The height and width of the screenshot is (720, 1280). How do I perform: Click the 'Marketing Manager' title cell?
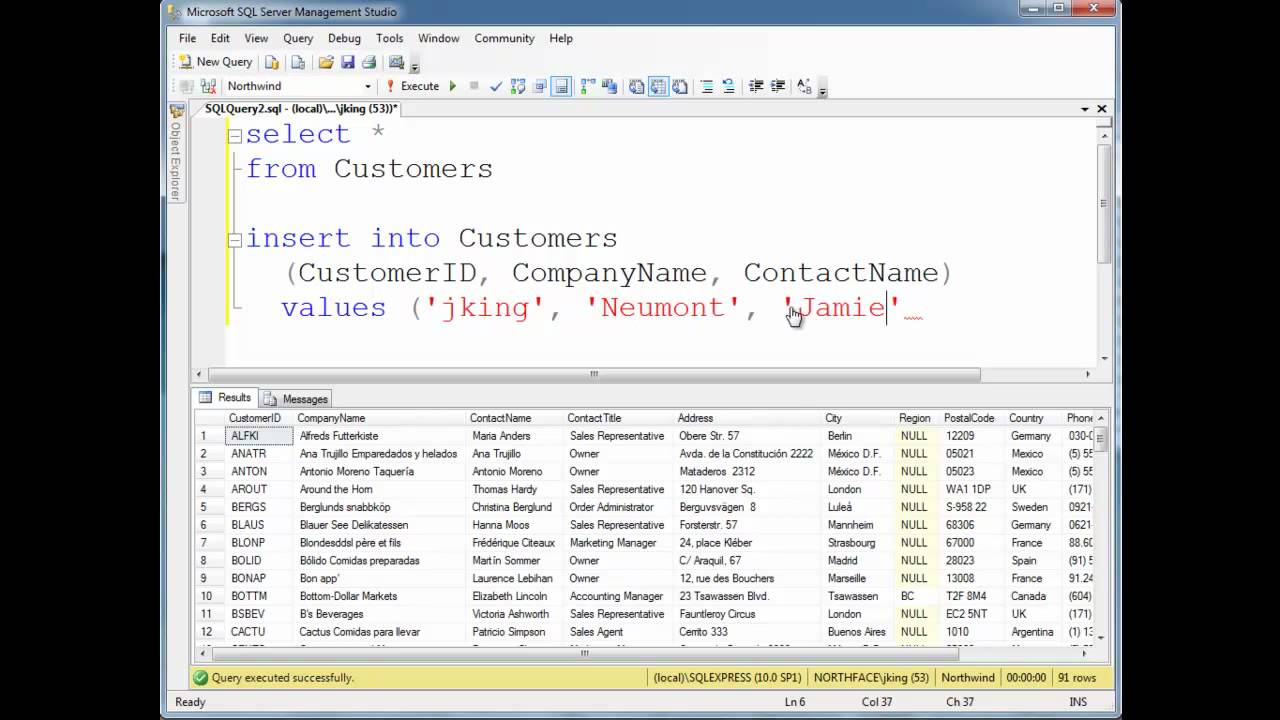coord(620,543)
